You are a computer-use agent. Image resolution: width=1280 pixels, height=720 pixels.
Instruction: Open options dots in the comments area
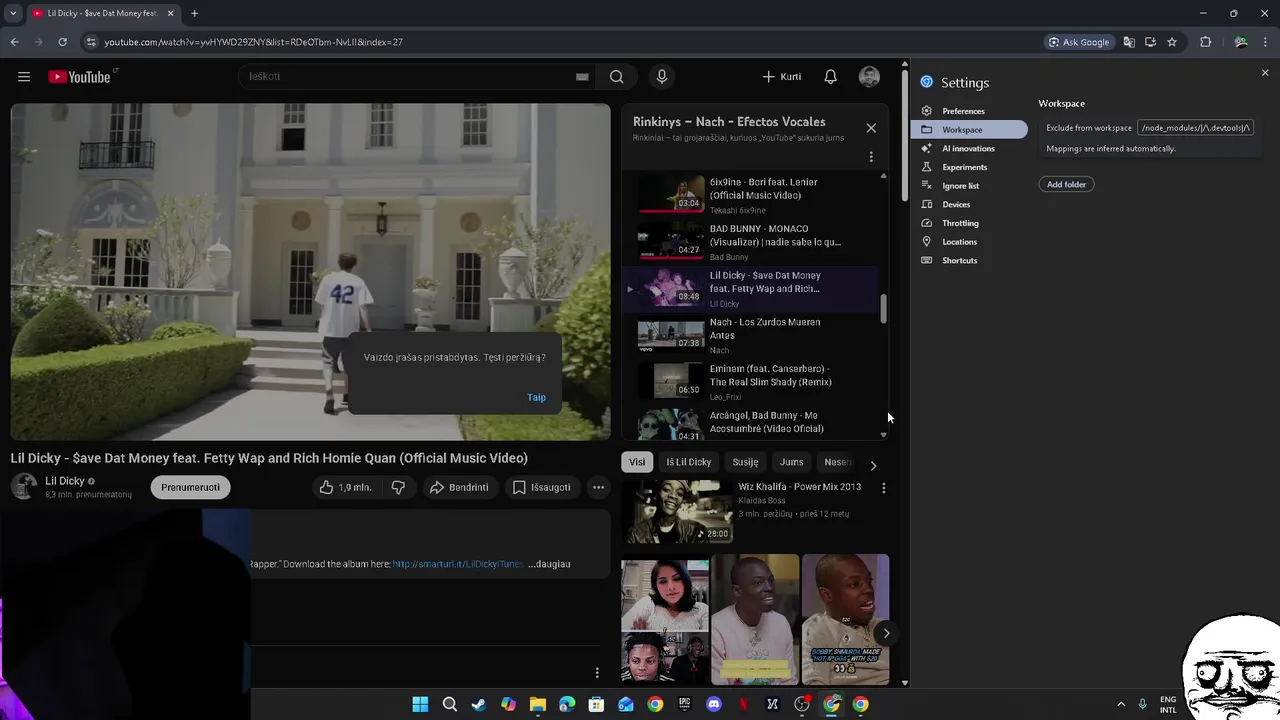(x=597, y=673)
